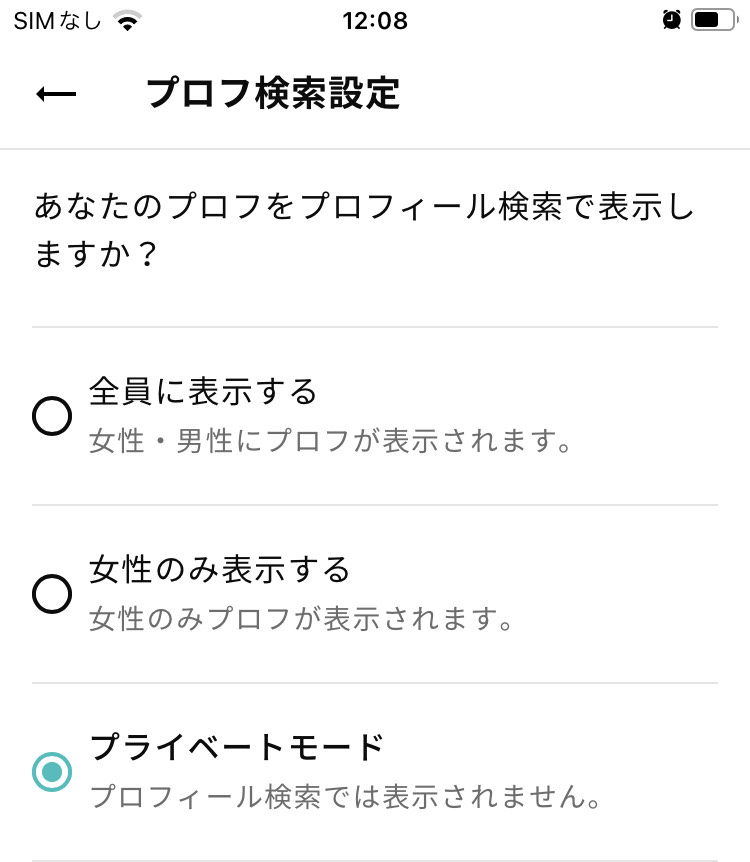Tap the 女性のみ表示する label text

pyautogui.click(x=219, y=569)
